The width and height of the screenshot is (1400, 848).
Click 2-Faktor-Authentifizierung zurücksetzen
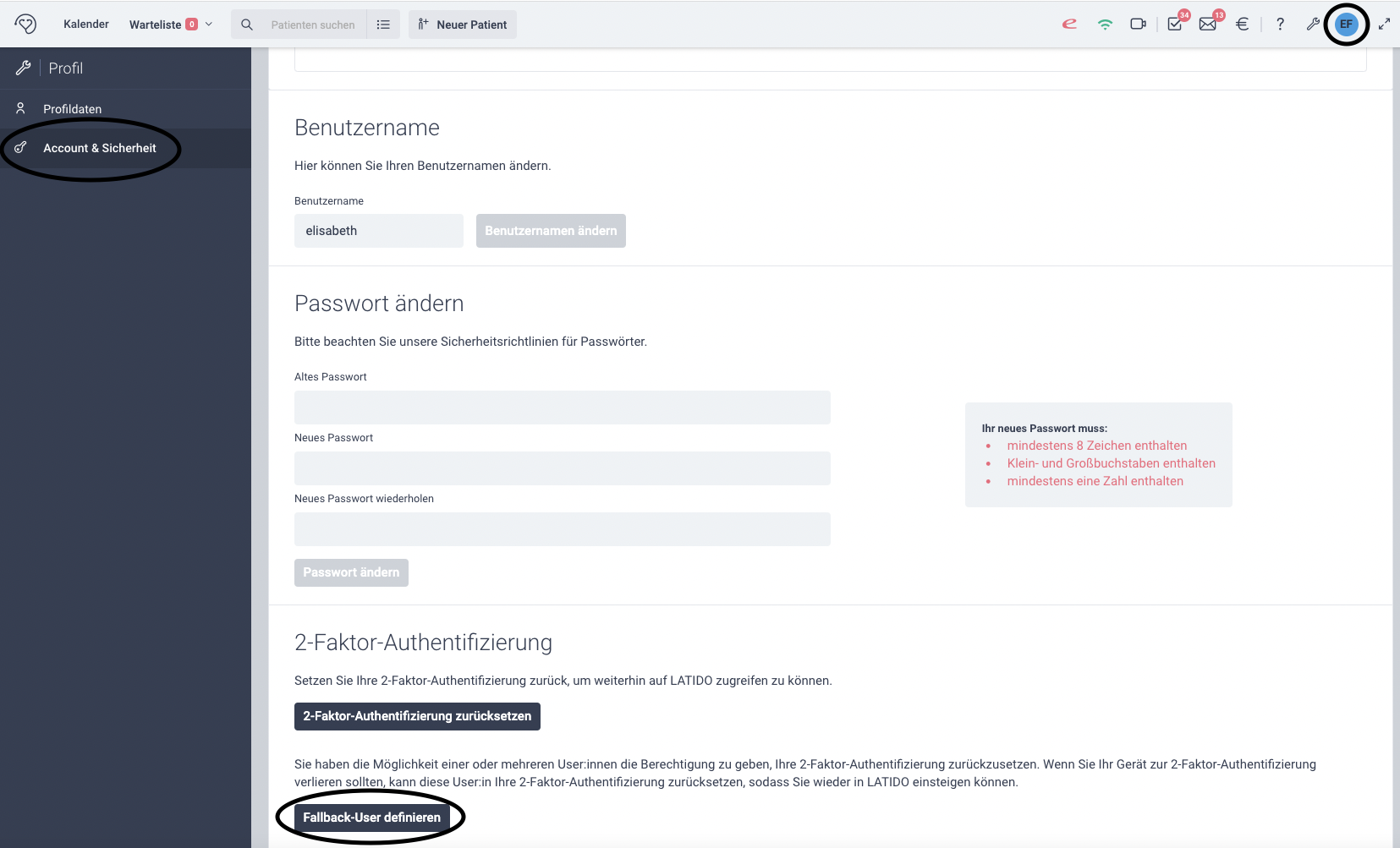[x=416, y=716]
